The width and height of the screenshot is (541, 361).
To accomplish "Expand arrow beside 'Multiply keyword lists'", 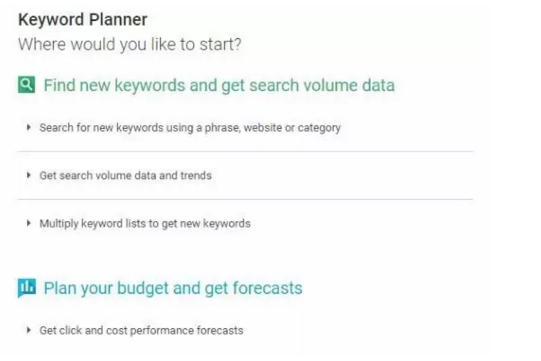I will pyautogui.click(x=29, y=223).
